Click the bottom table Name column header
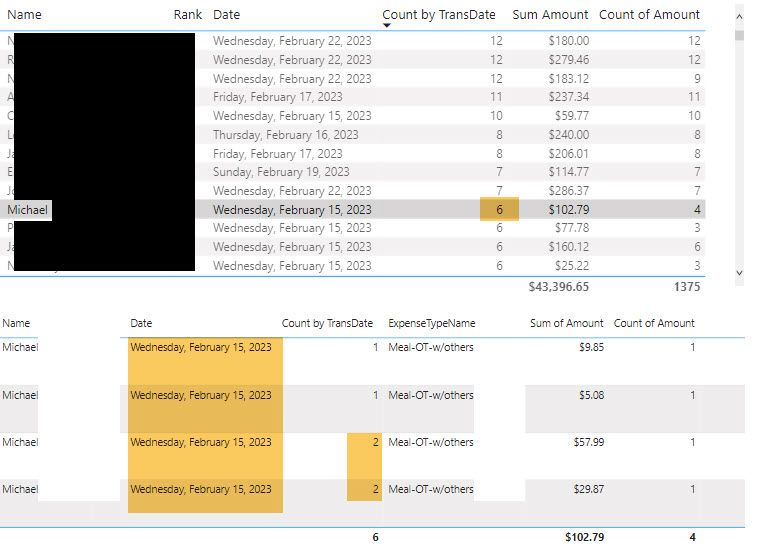This screenshot has height=560, width=758. (x=16, y=323)
